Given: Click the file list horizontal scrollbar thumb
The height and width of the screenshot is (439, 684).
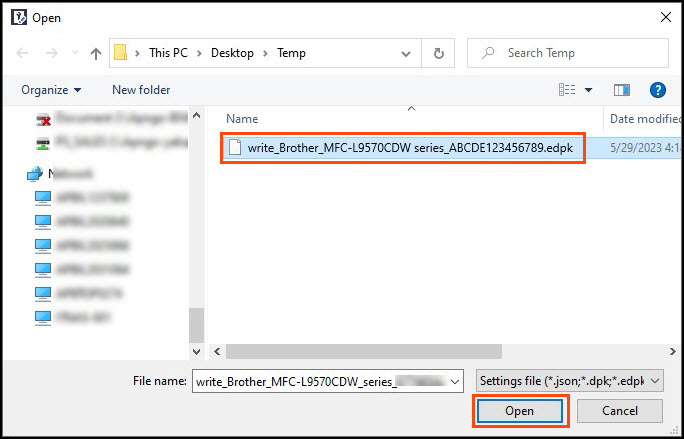Looking at the screenshot, I should coord(364,351).
